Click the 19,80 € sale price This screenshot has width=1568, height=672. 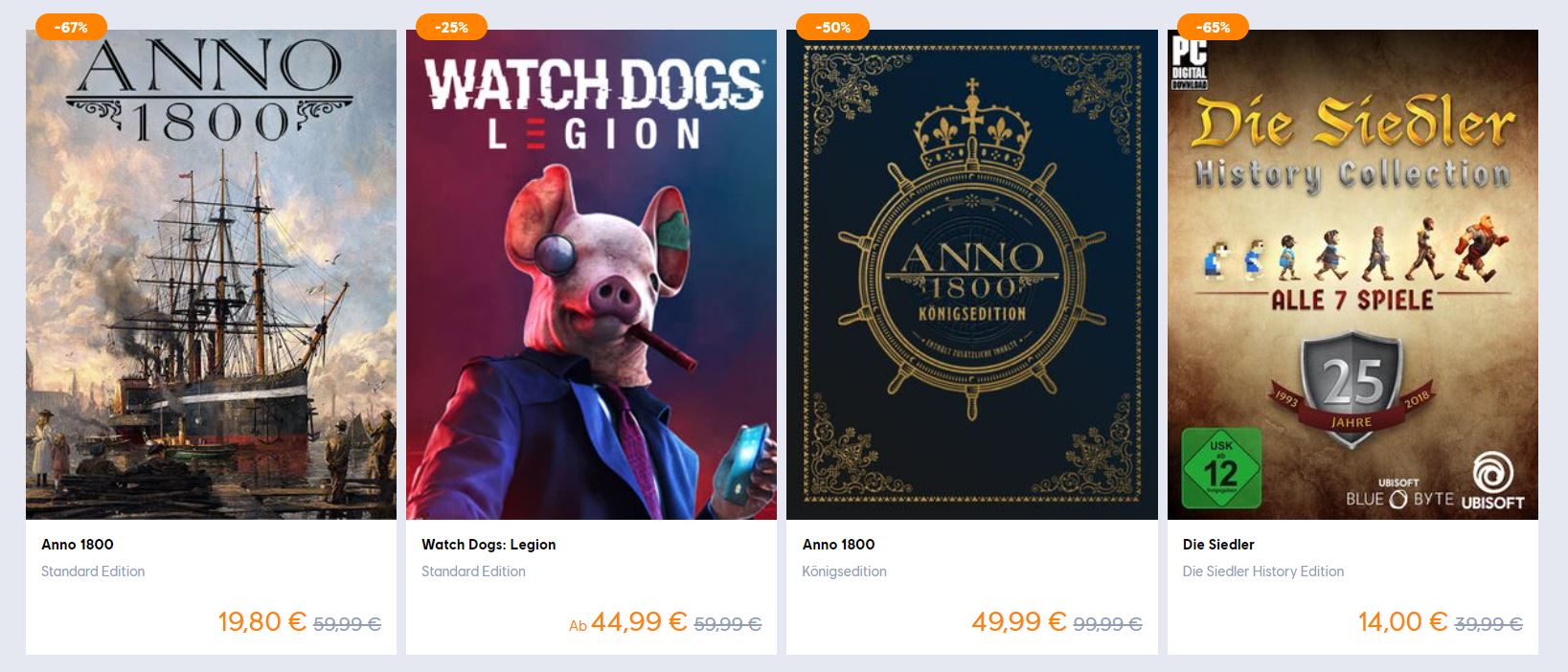tap(262, 621)
